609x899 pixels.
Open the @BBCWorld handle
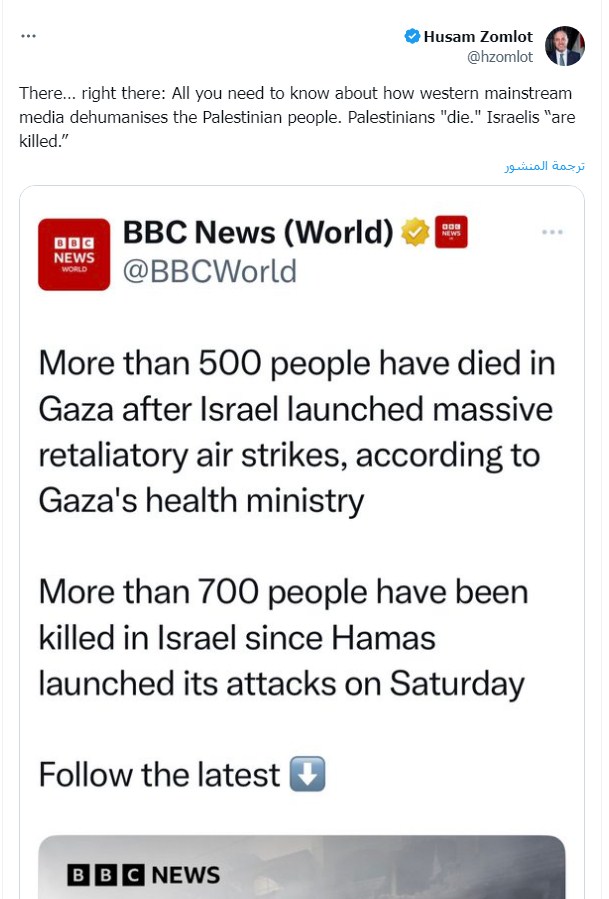tap(210, 271)
